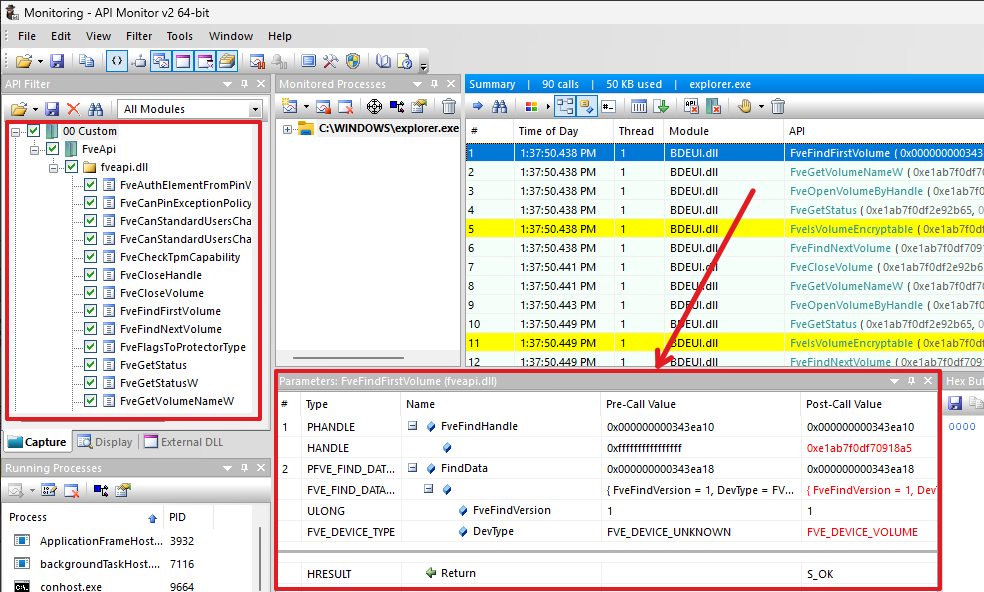Clear the API filter with the red X icon
Image resolution: width=984 pixels, height=592 pixels.
pos(73,108)
